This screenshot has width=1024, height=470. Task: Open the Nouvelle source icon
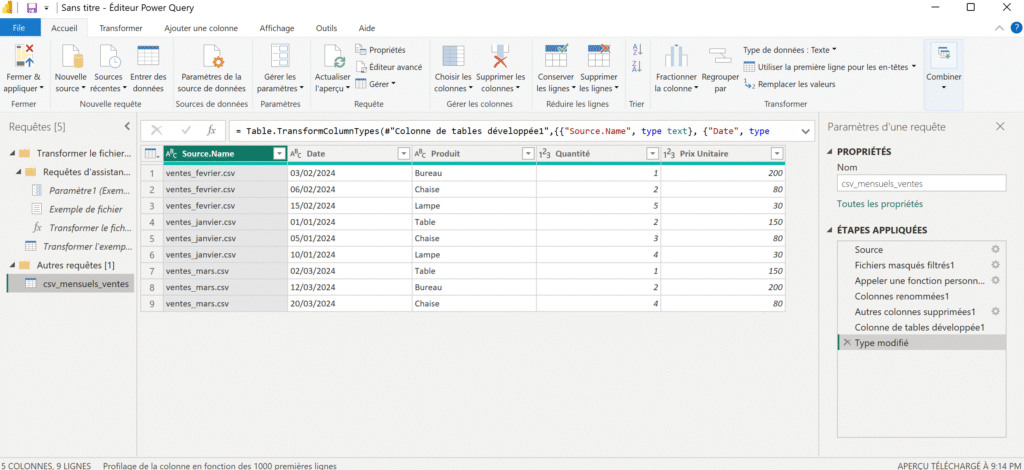(x=70, y=56)
